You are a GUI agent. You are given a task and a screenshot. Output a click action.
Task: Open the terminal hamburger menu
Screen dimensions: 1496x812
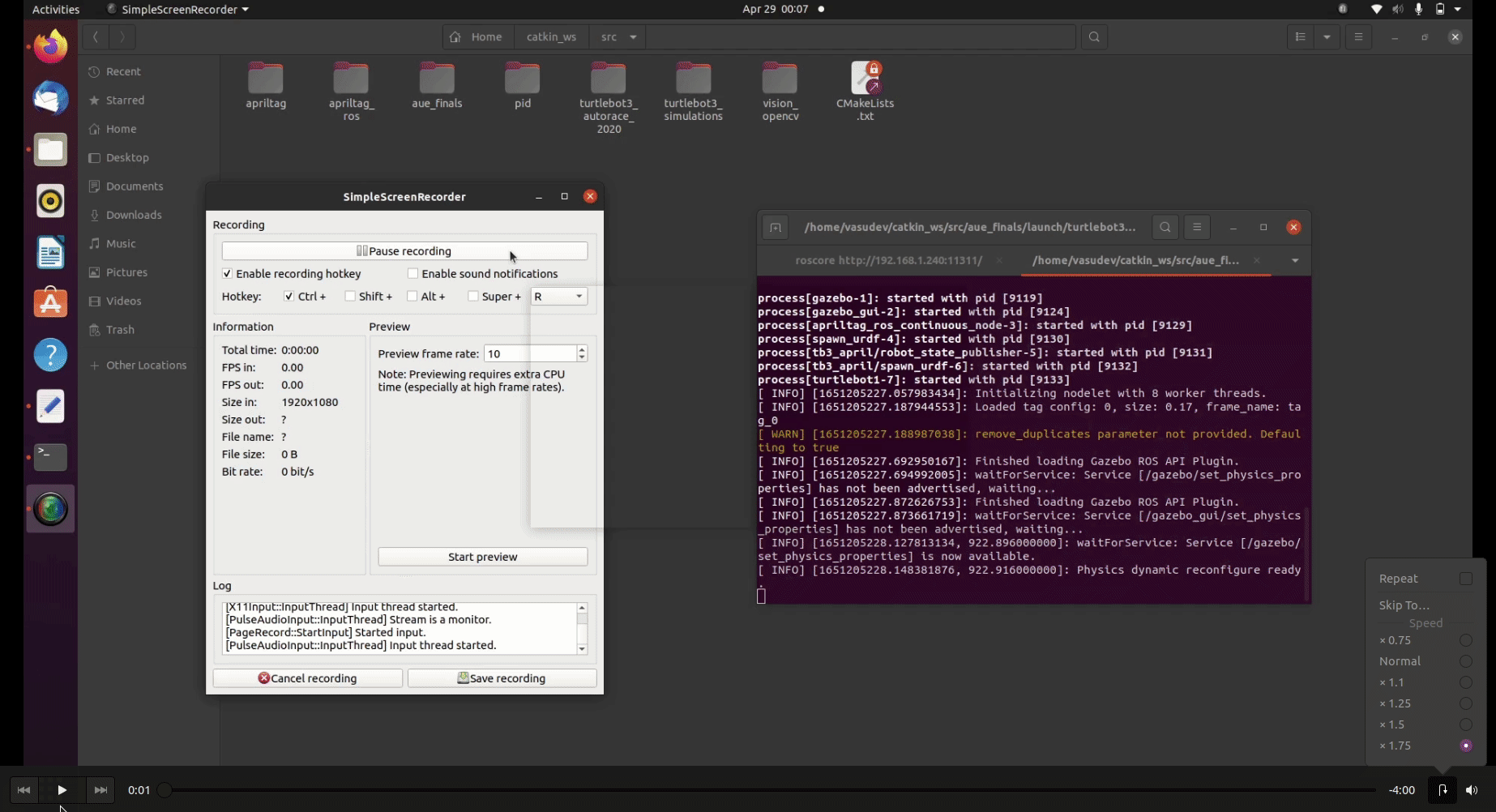coord(1197,228)
